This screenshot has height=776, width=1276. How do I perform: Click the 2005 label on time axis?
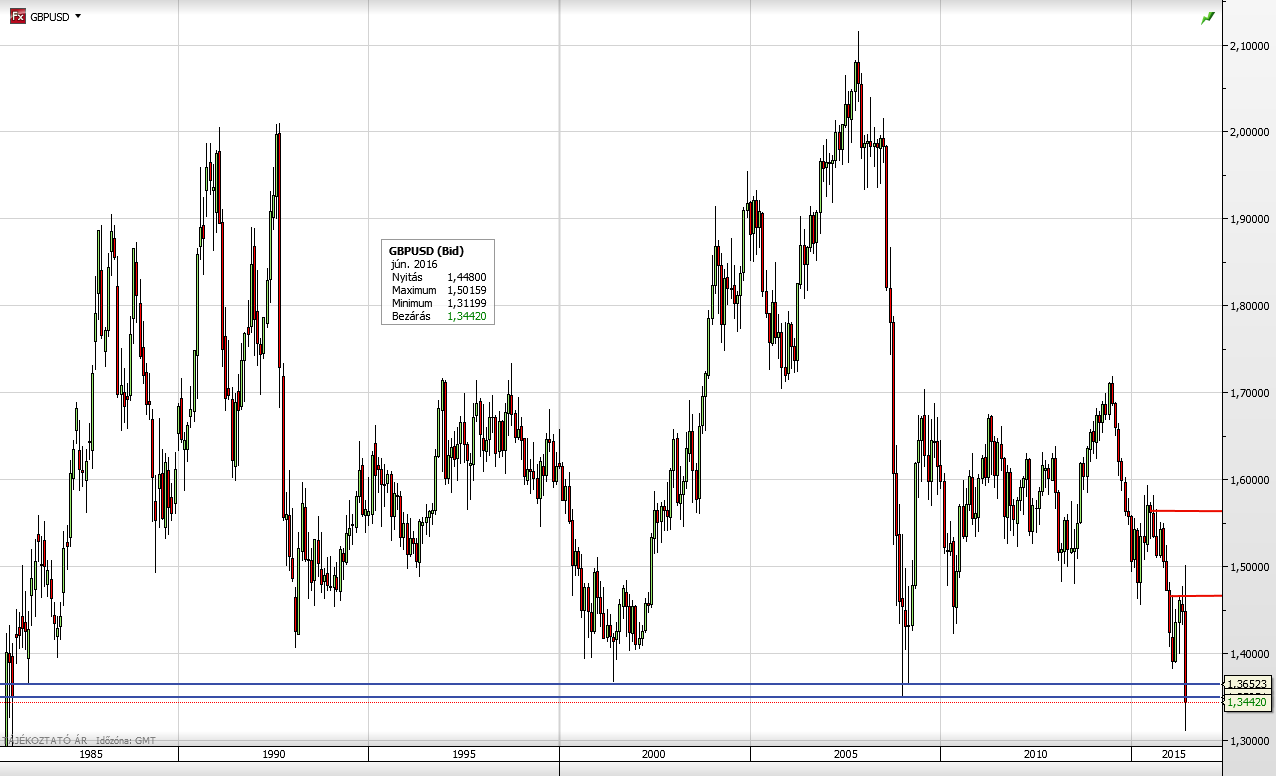[x=846, y=753]
